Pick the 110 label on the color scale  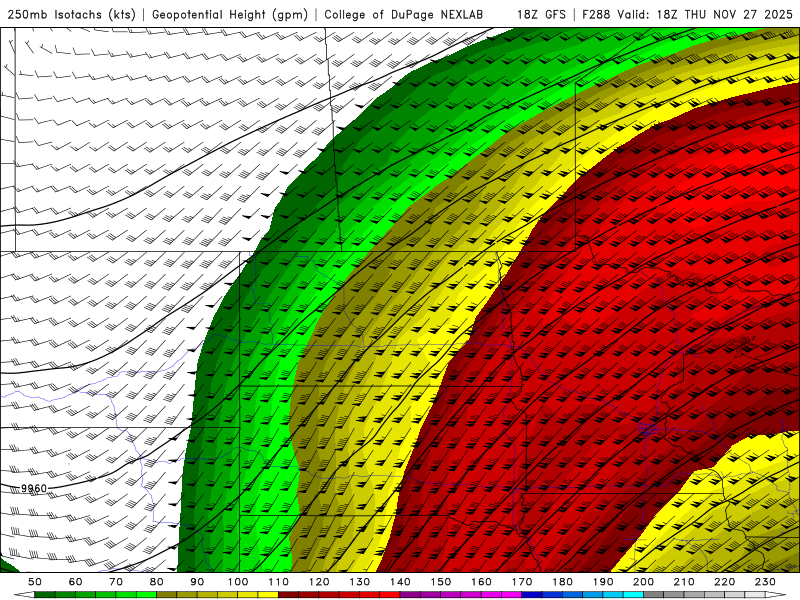coord(279,582)
